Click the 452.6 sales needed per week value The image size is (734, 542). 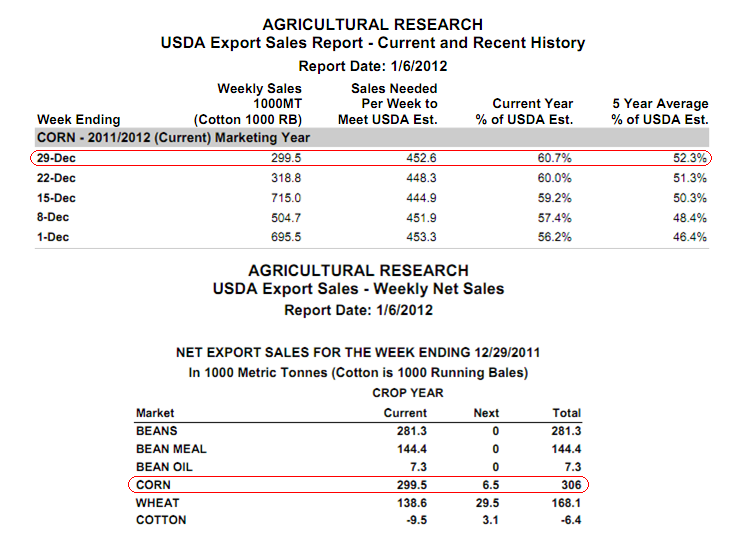421,158
